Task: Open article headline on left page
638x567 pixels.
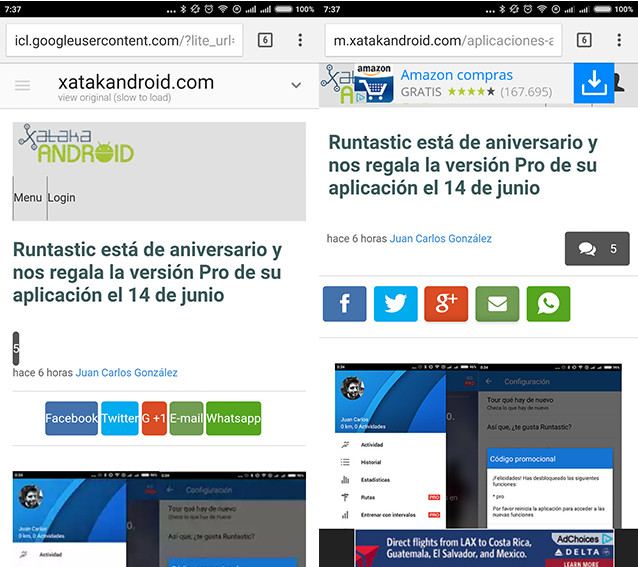Action: [147, 272]
